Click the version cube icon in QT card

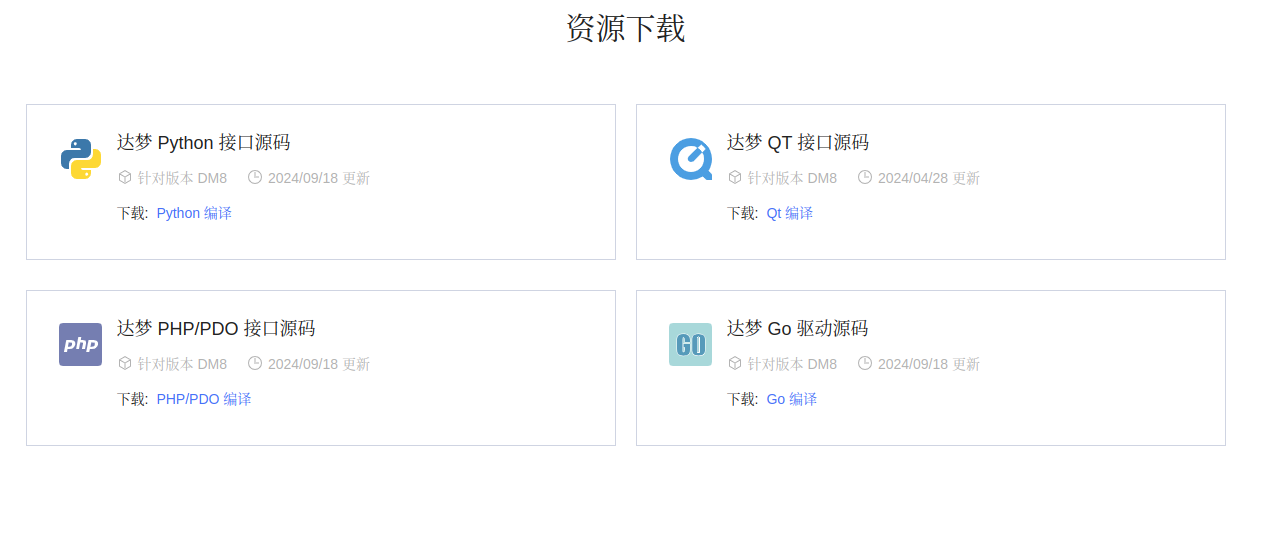[735, 177]
